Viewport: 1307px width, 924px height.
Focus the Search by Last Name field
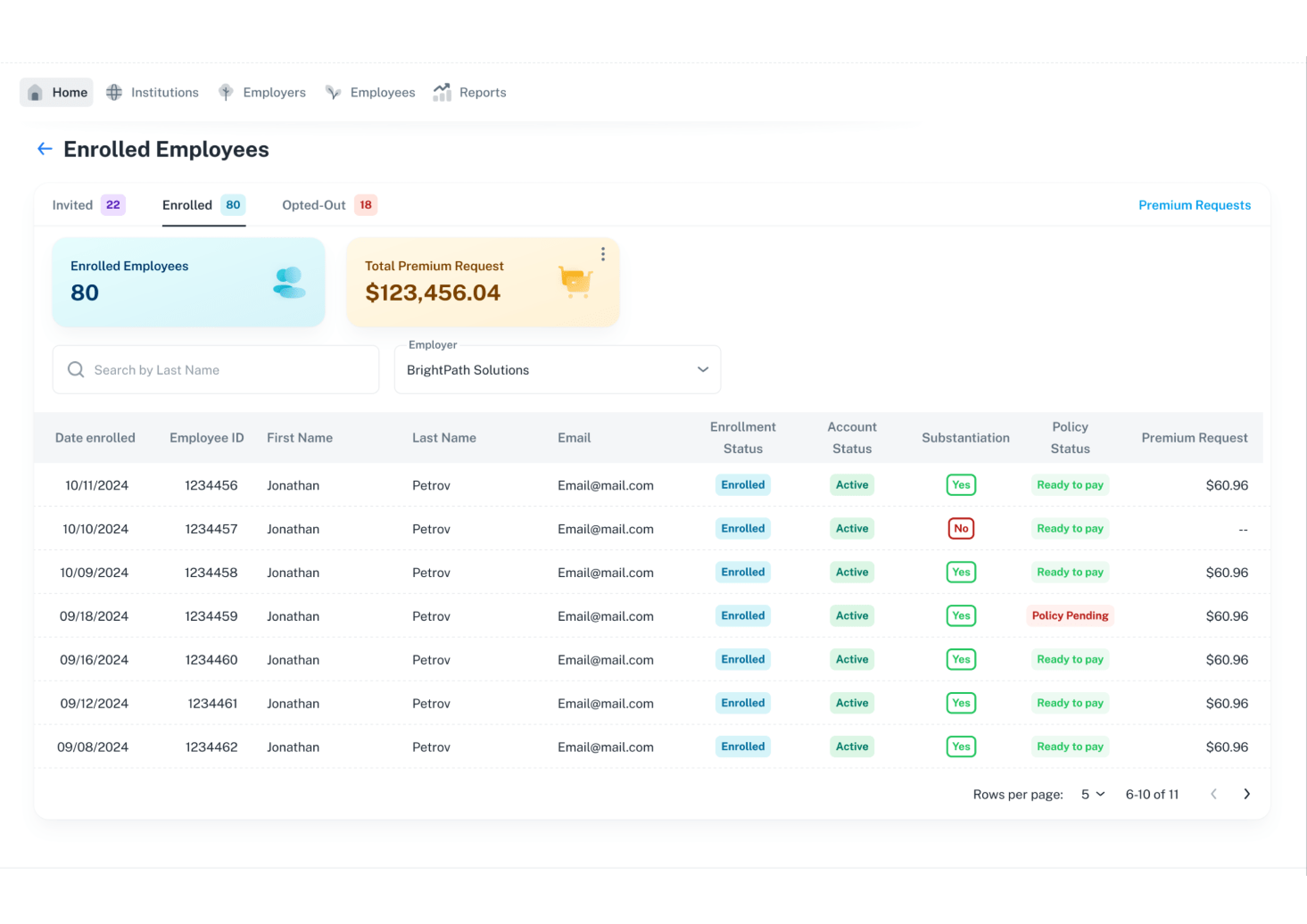(x=216, y=370)
